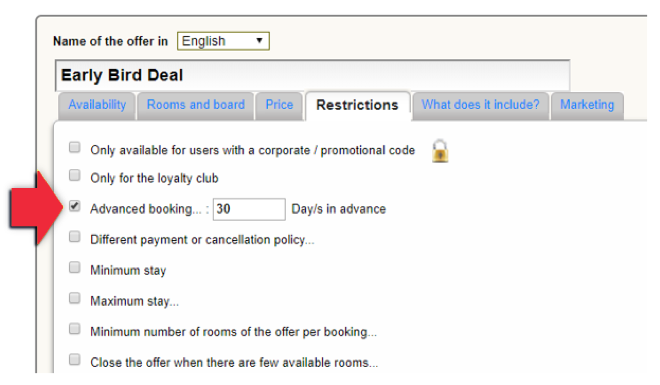Enable Minimum number of rooms per booking

(75, 329)
